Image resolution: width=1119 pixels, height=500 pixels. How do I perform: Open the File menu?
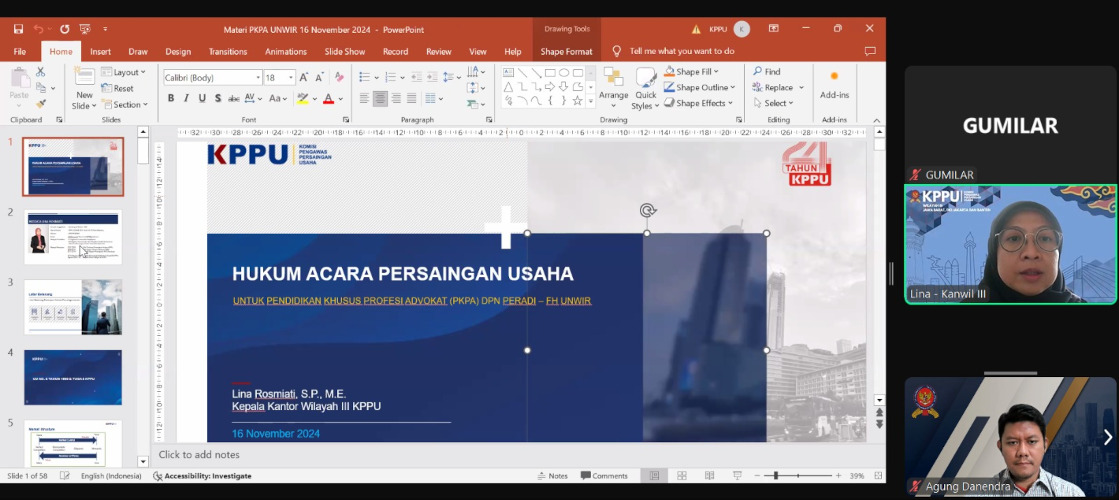[x=20, y=51]
